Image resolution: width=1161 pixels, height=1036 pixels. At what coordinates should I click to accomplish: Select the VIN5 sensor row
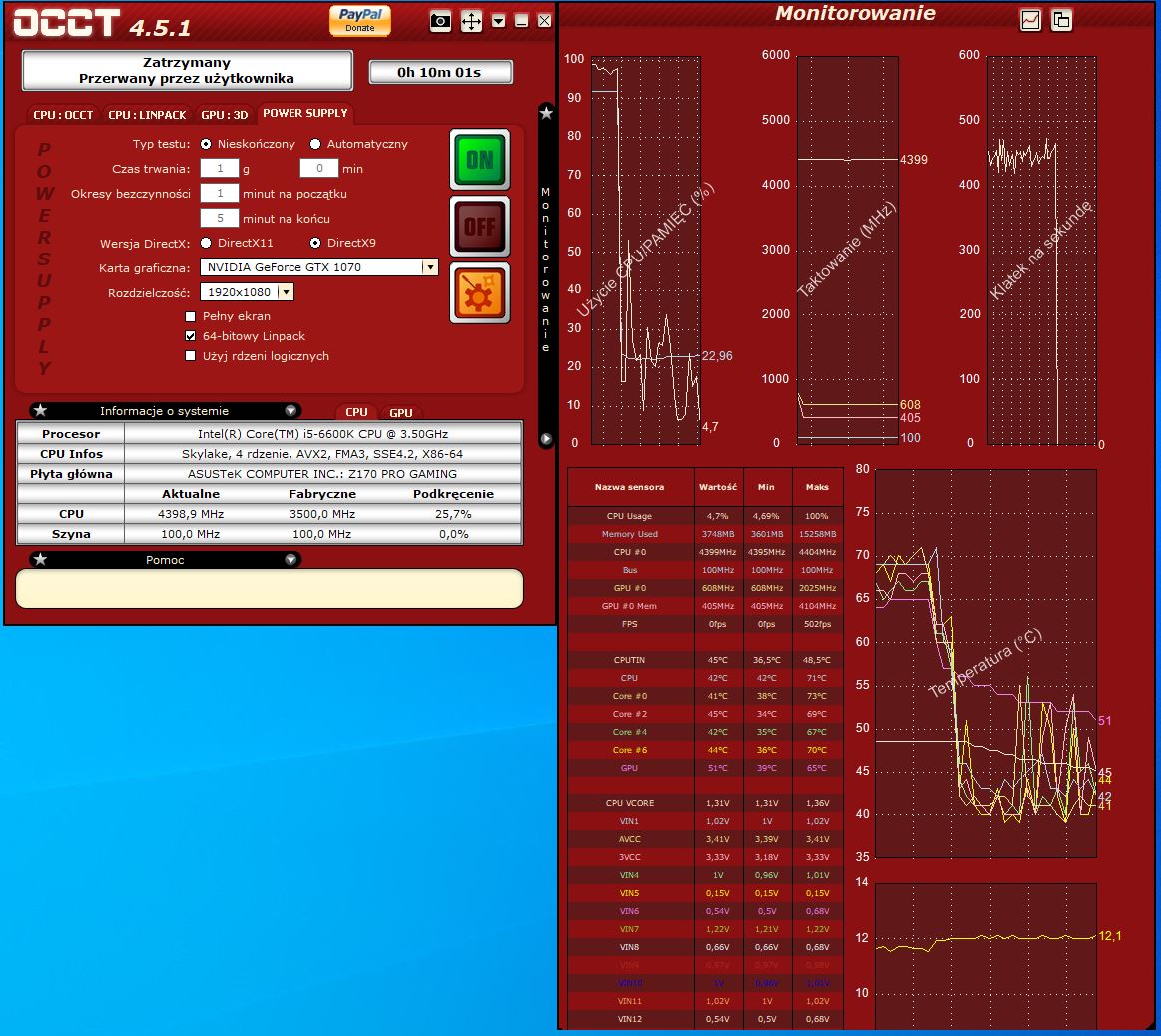pos(705,893)
